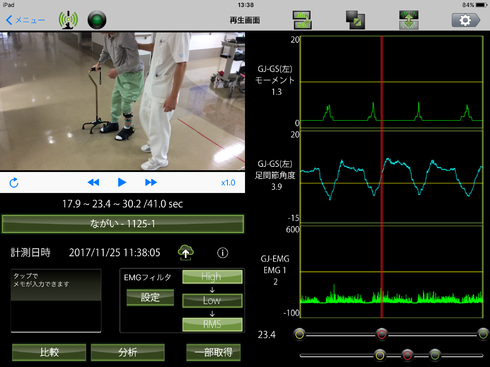The width and height of the screenshot is (490, 367).
Task: Tap the GJ-GS(左) モーメント graph
Action: click(x=392, y=82)
